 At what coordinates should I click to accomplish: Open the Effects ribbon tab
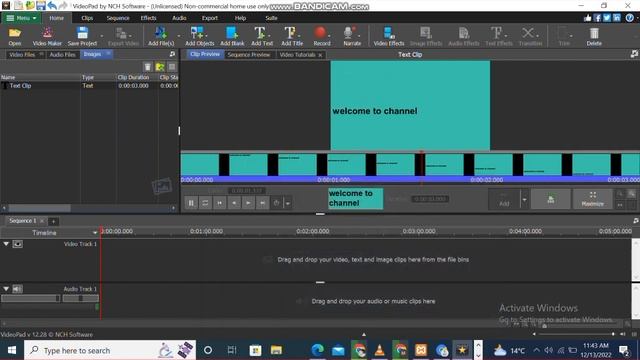[x=148, y=18]
